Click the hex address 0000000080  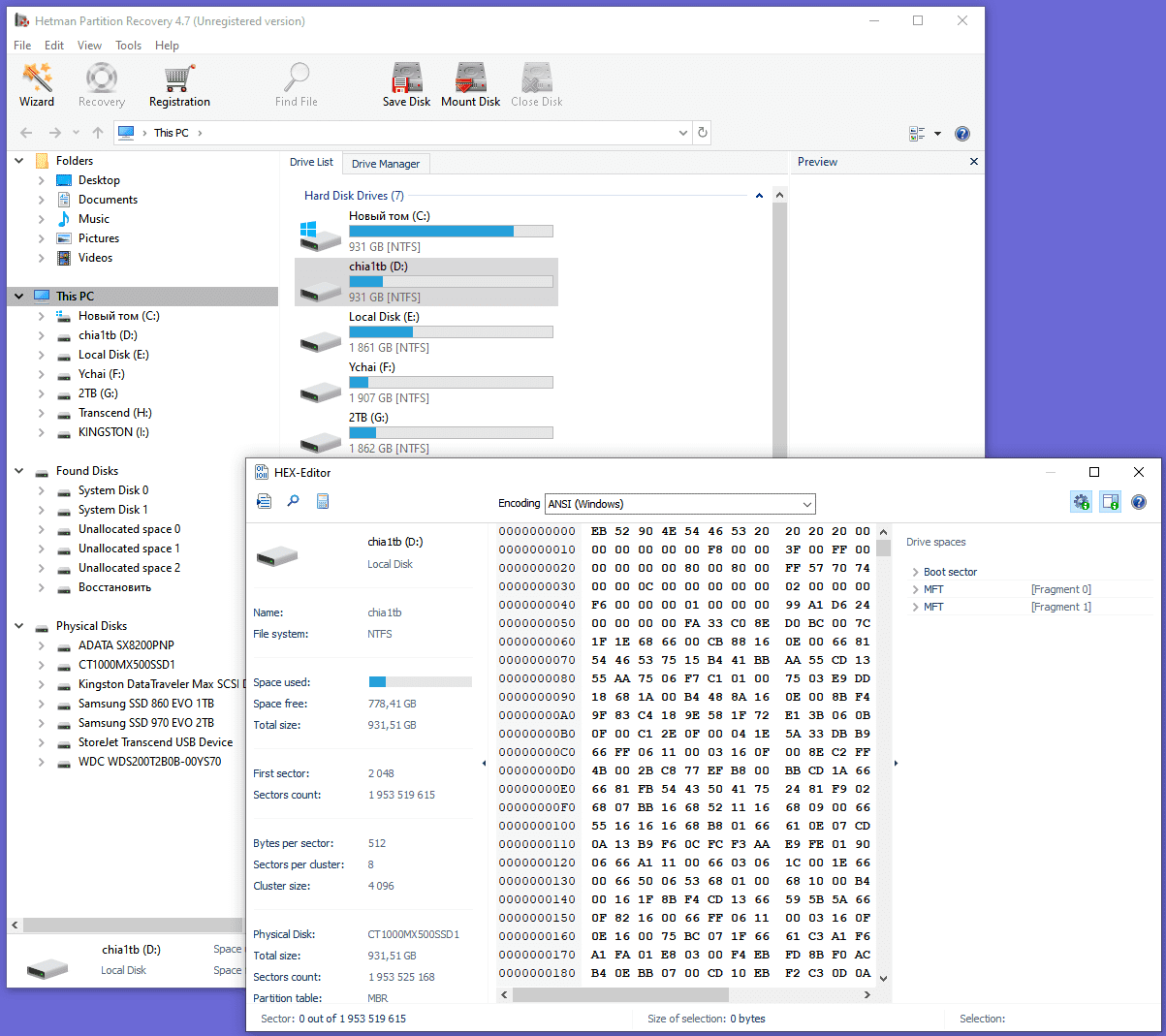pos(537,678)
